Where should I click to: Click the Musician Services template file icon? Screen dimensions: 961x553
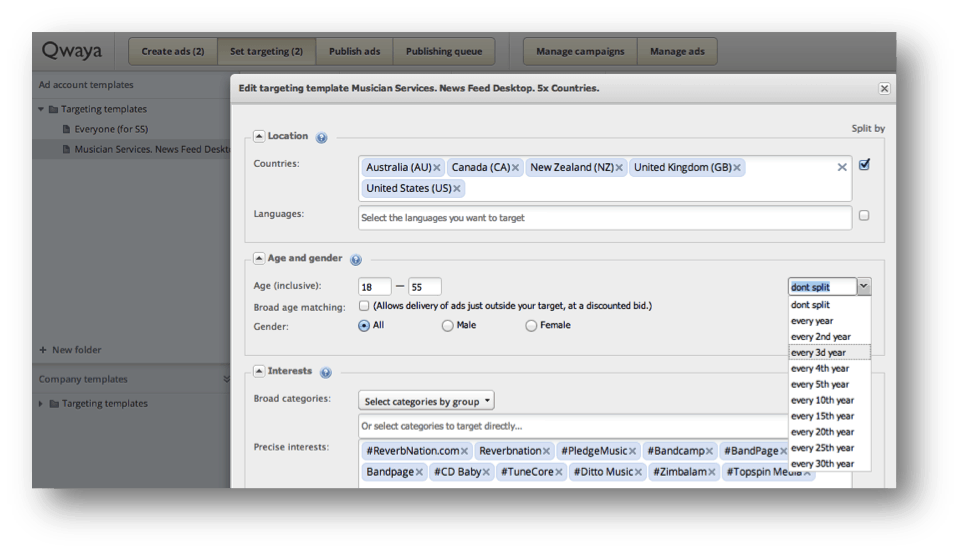[67, 149]
